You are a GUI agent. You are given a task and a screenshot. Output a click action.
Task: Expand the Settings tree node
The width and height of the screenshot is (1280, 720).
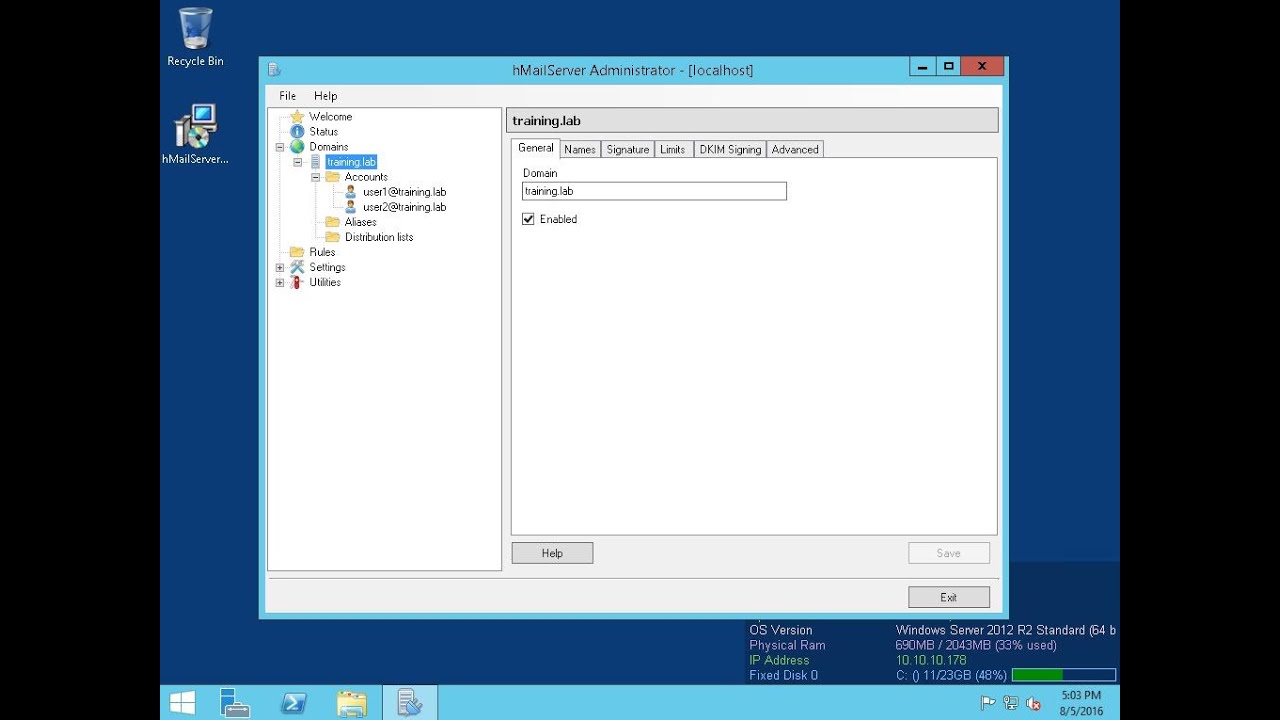(x=280, y=267)
